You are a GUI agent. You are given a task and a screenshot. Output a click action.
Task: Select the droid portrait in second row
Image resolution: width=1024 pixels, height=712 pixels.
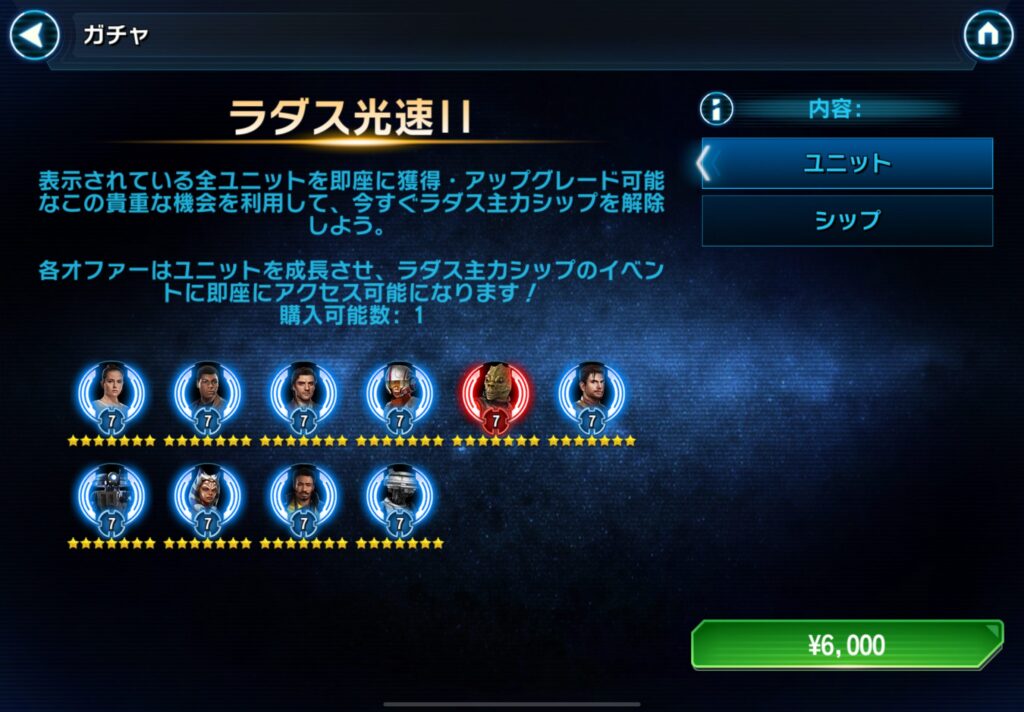click(112, 498)
